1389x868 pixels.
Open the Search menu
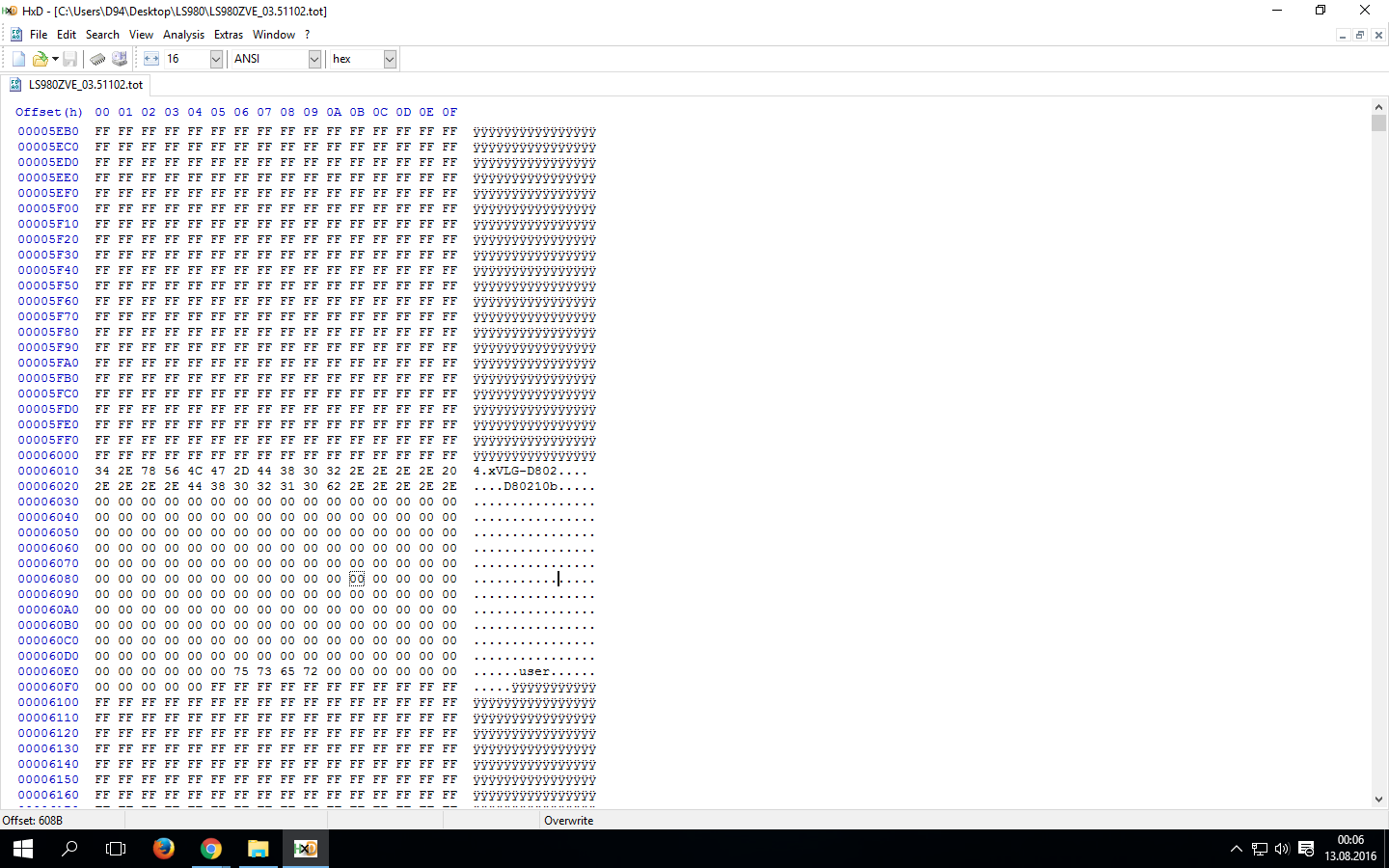tap(102, 35)
